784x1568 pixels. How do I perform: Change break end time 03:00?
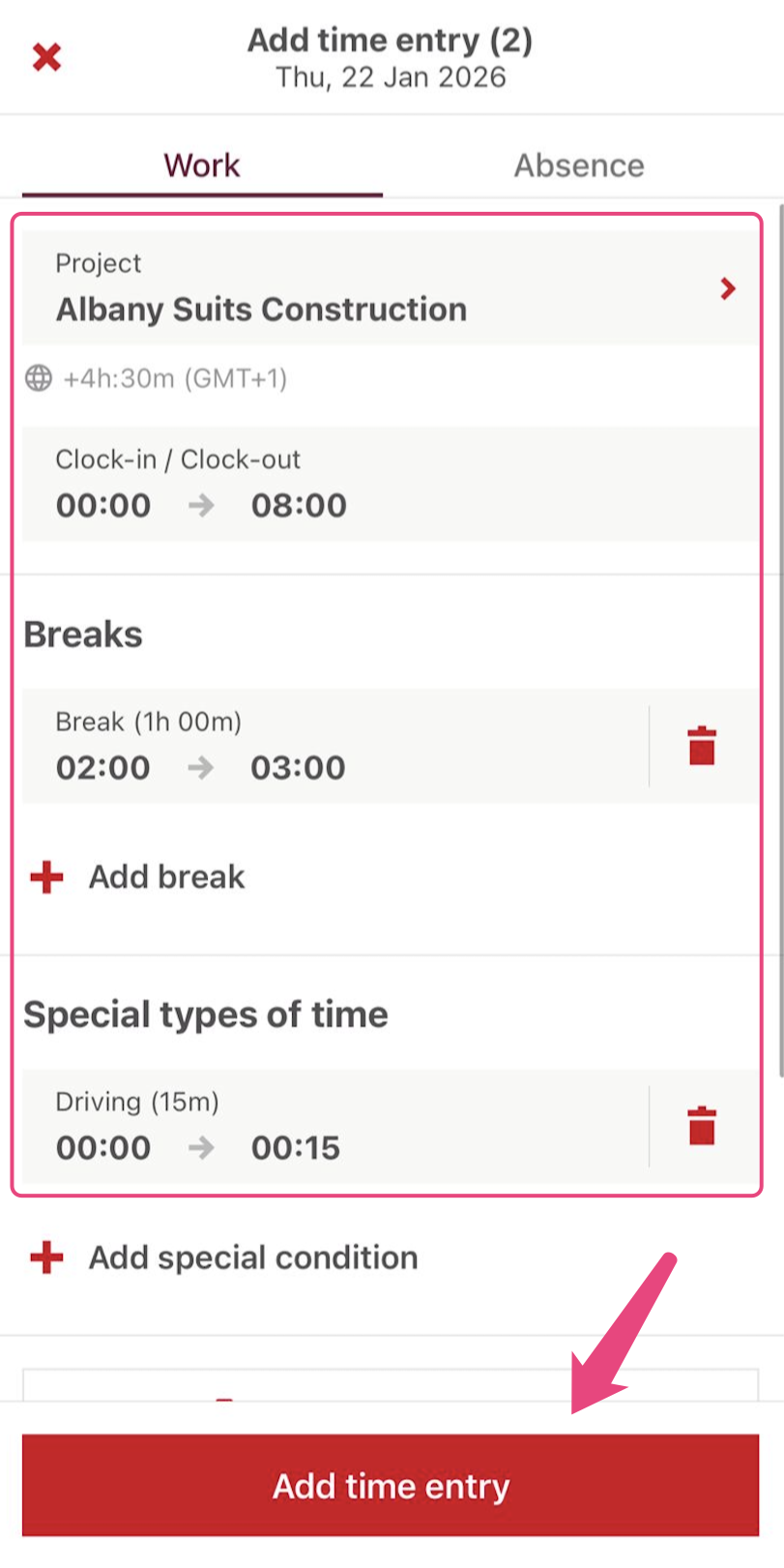pyautogui.click(x=298, y=767)
